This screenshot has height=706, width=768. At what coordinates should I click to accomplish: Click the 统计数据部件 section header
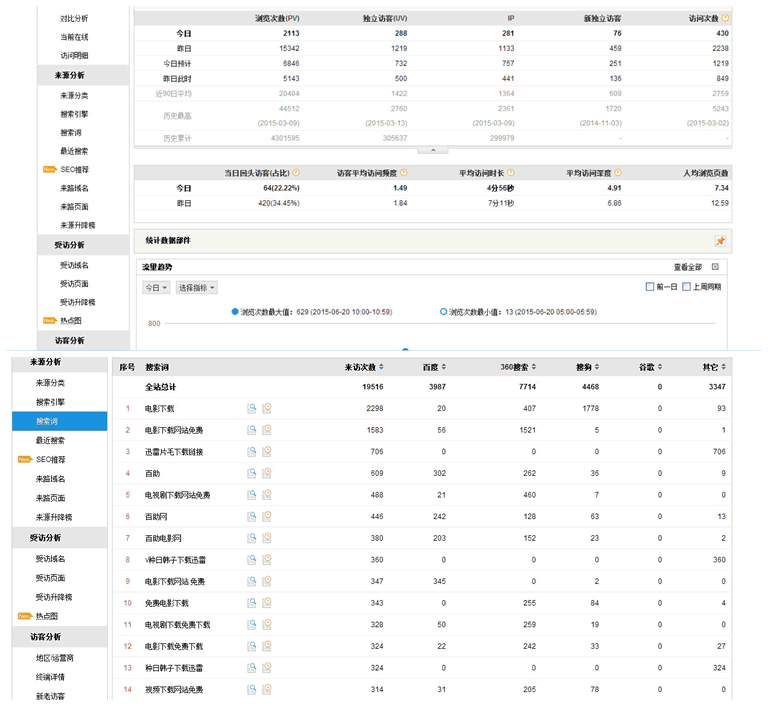[168, 241]
